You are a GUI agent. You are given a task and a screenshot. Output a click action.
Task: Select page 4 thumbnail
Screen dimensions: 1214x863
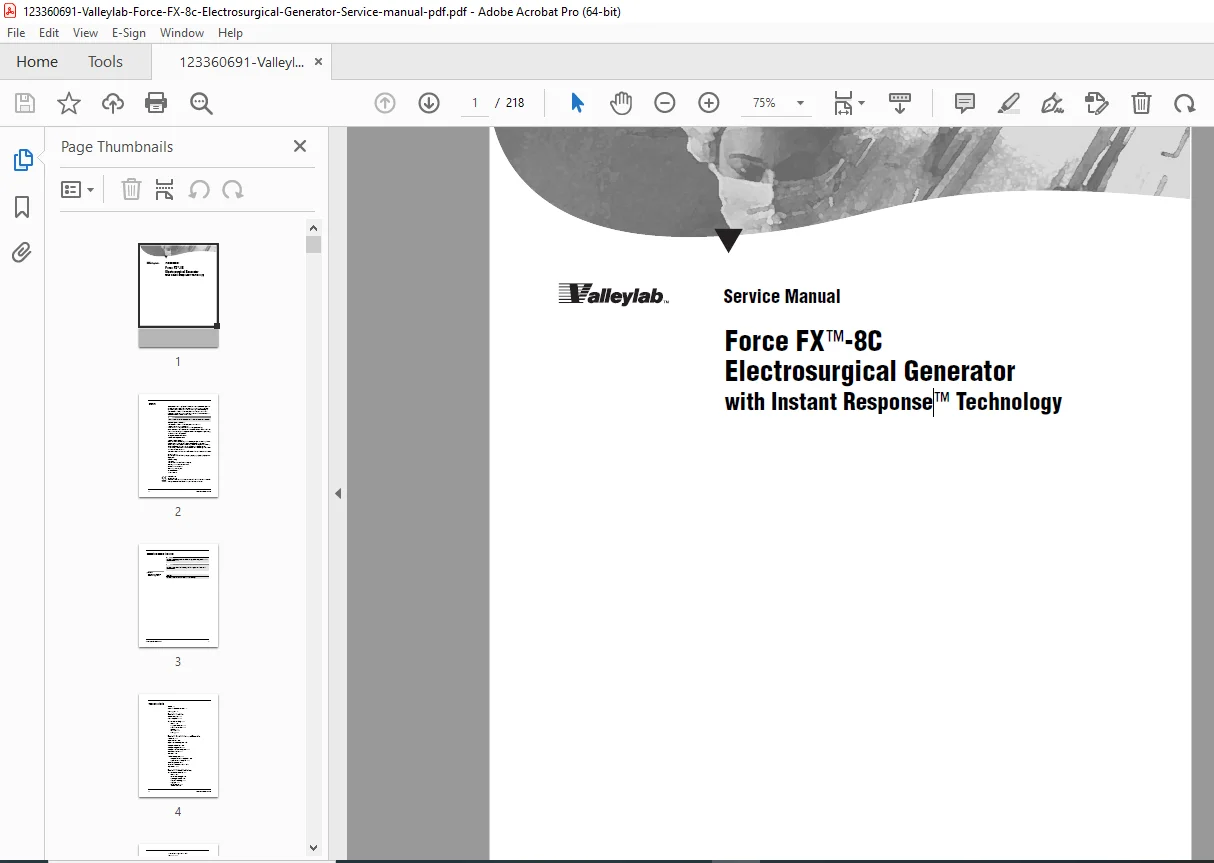(x=178, y=745)
